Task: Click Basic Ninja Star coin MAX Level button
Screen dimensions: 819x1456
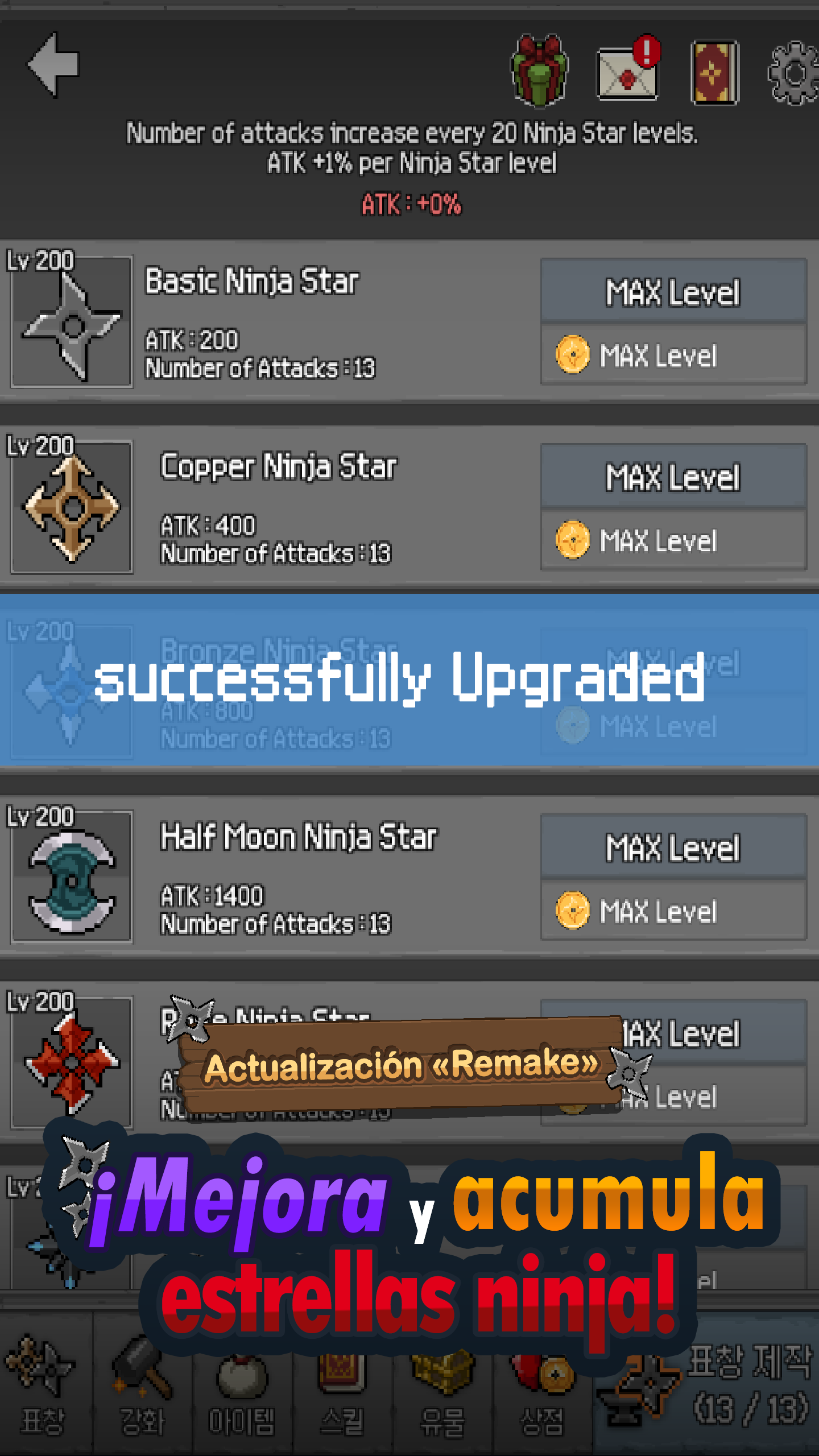Action: click(673, 355)
